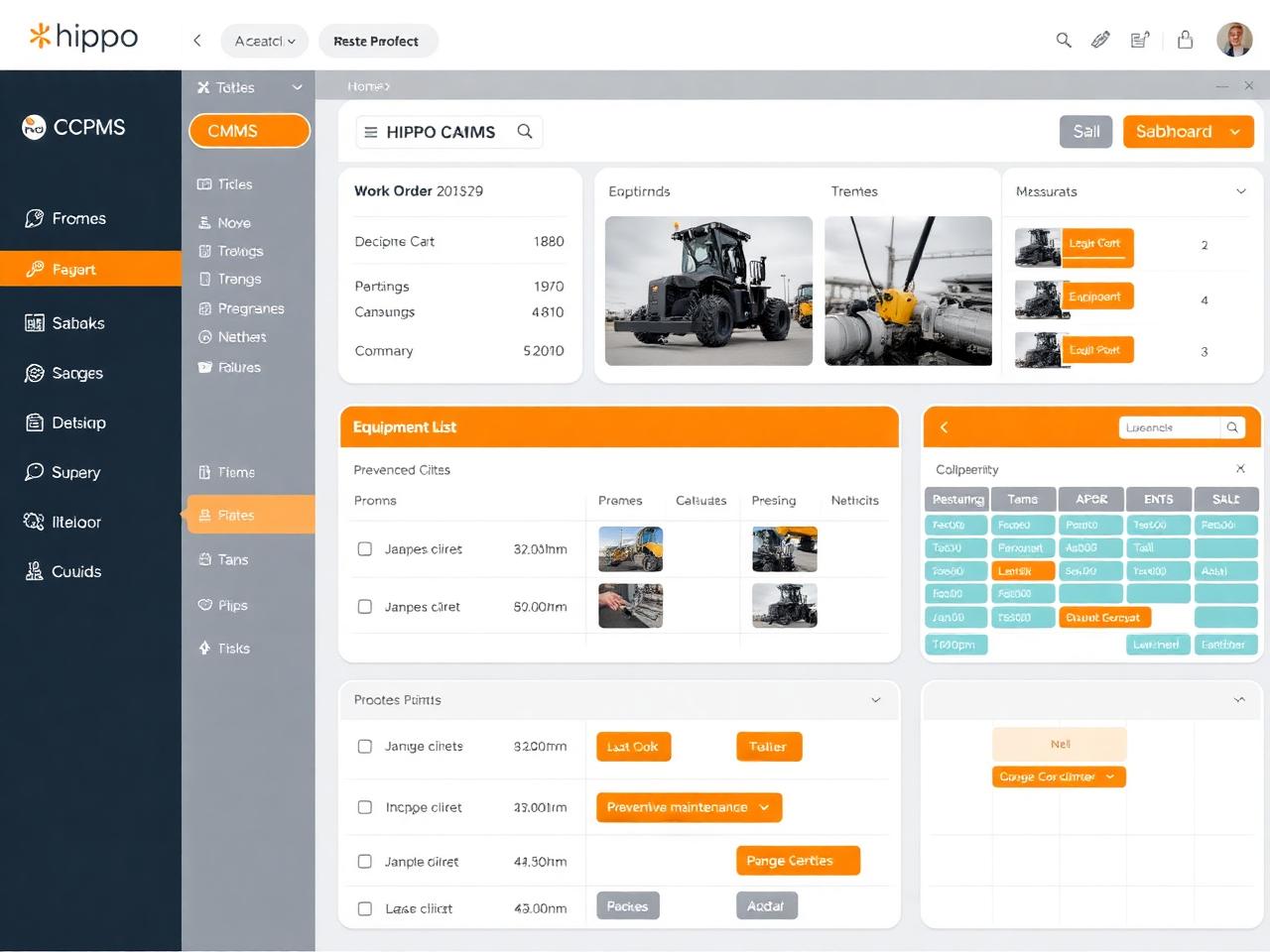The height and width of the screenshot is (952, 1270).
Task: Open Sacges in the left sidebar
Action: 64,373
